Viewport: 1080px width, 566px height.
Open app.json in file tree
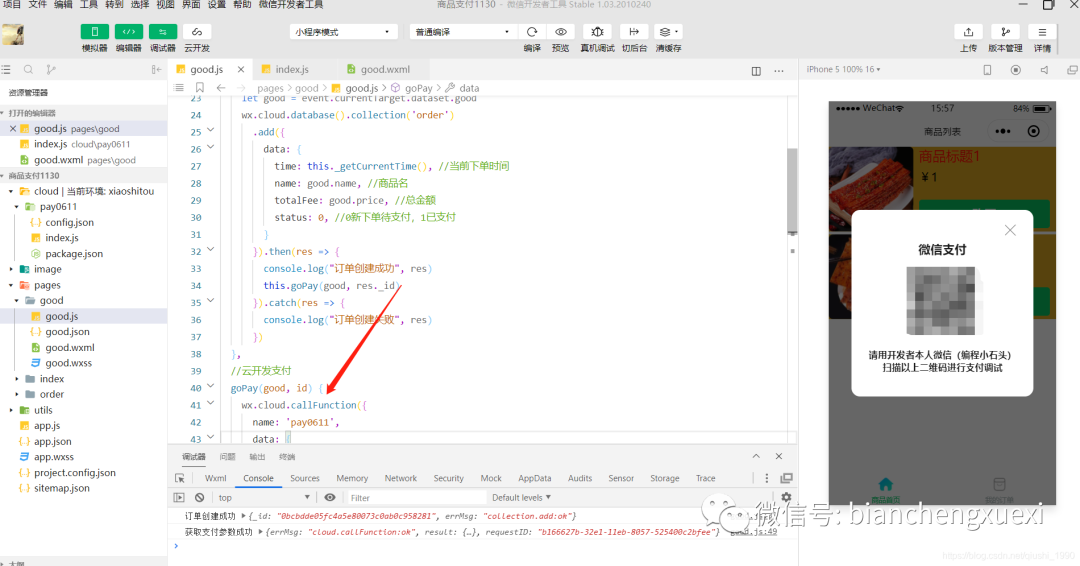coord(52,441)
